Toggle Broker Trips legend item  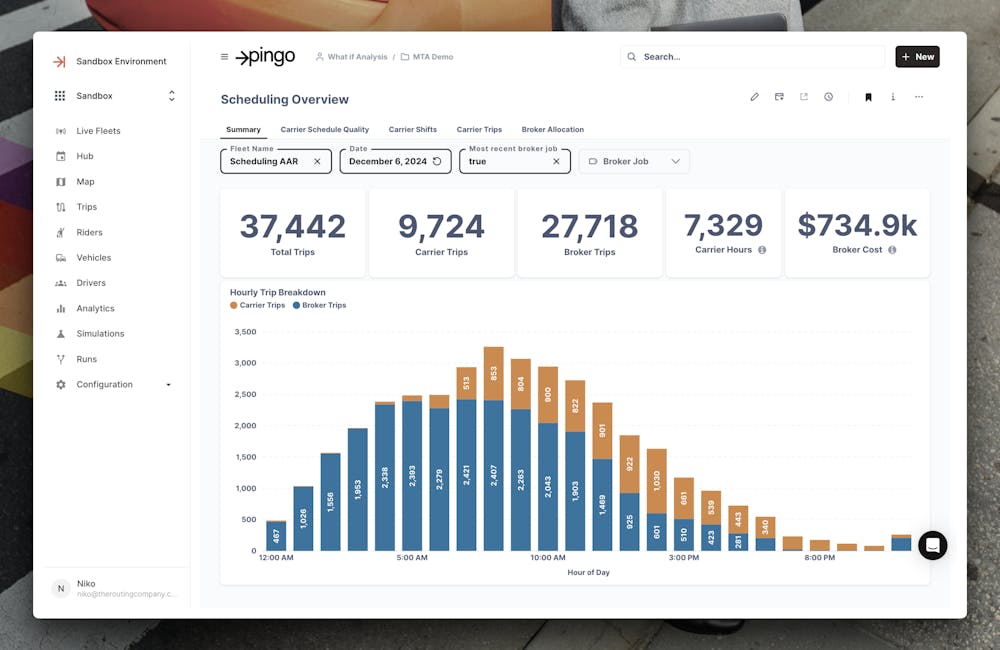(x=320, y=306)
